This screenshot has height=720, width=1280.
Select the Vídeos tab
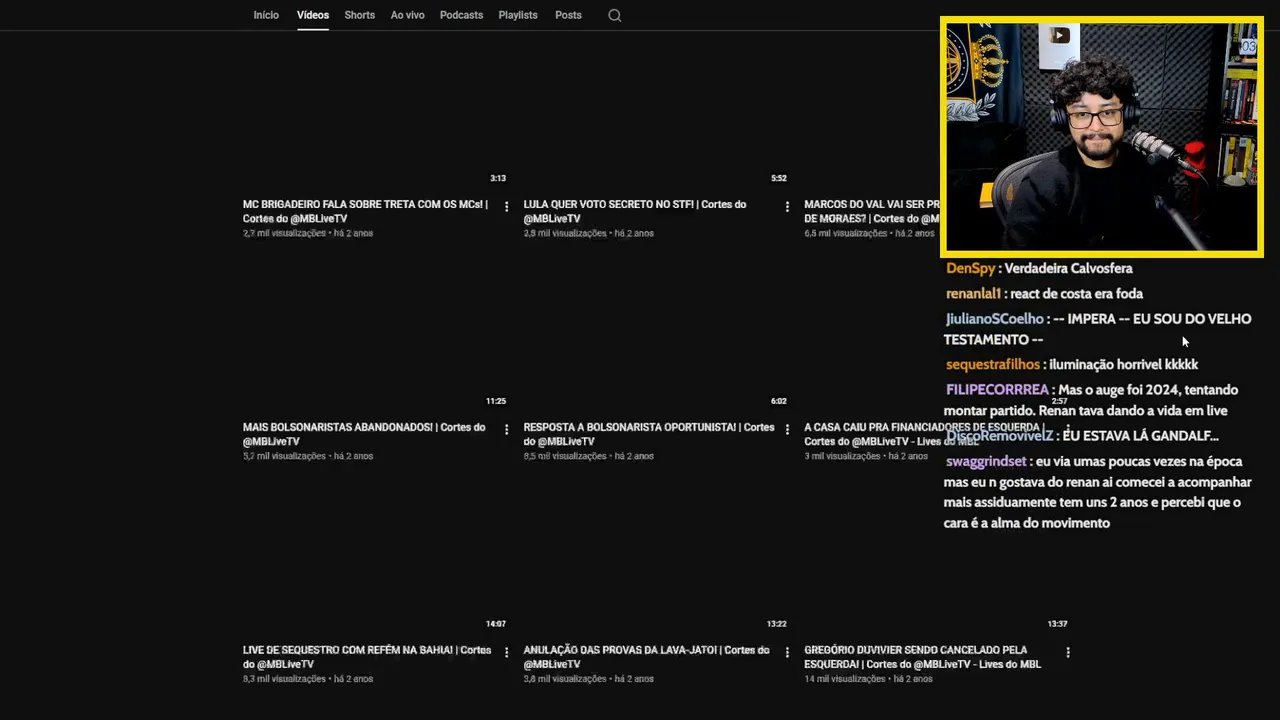click(313, 15)
